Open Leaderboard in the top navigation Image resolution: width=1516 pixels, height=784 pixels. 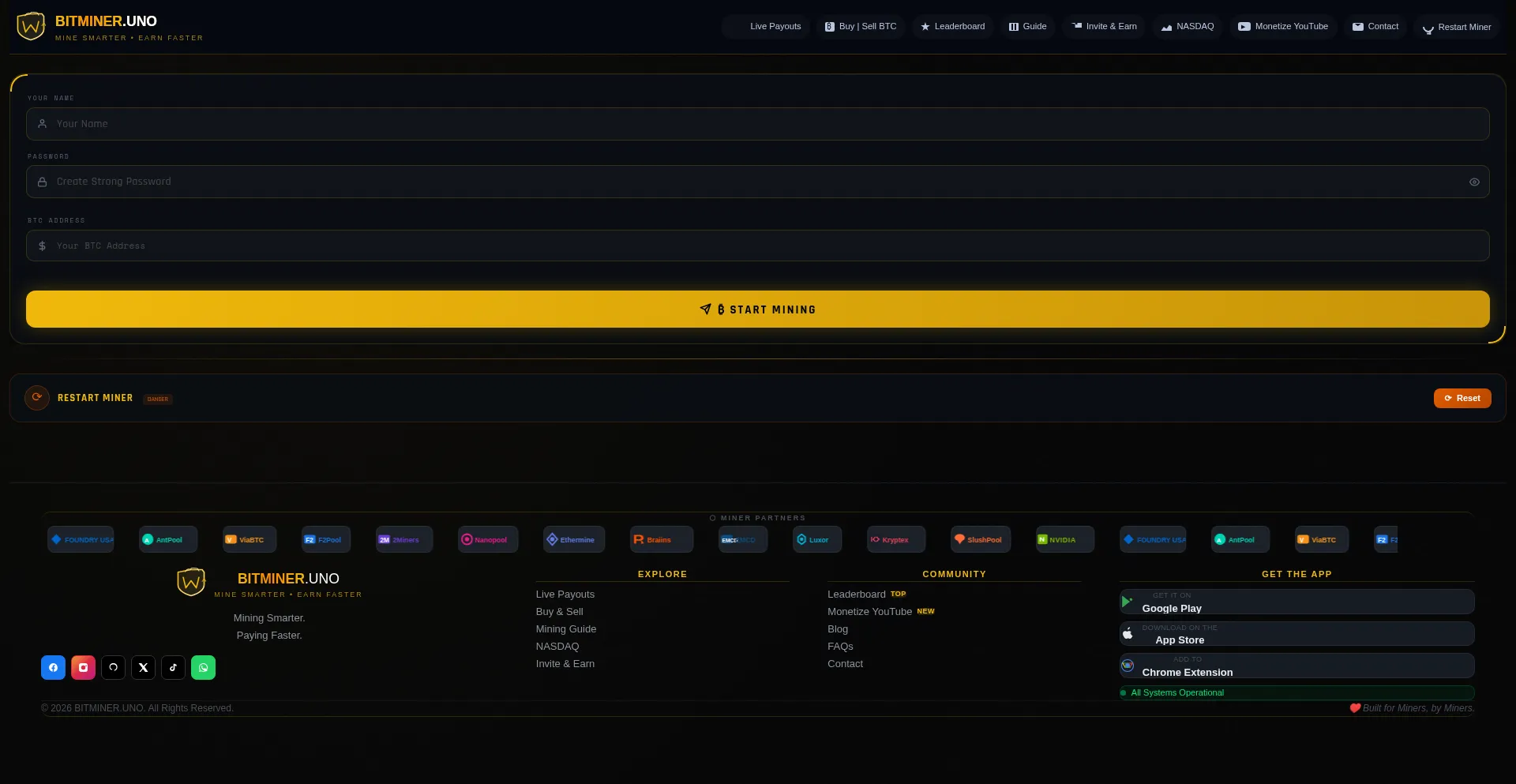coord(952,27)
